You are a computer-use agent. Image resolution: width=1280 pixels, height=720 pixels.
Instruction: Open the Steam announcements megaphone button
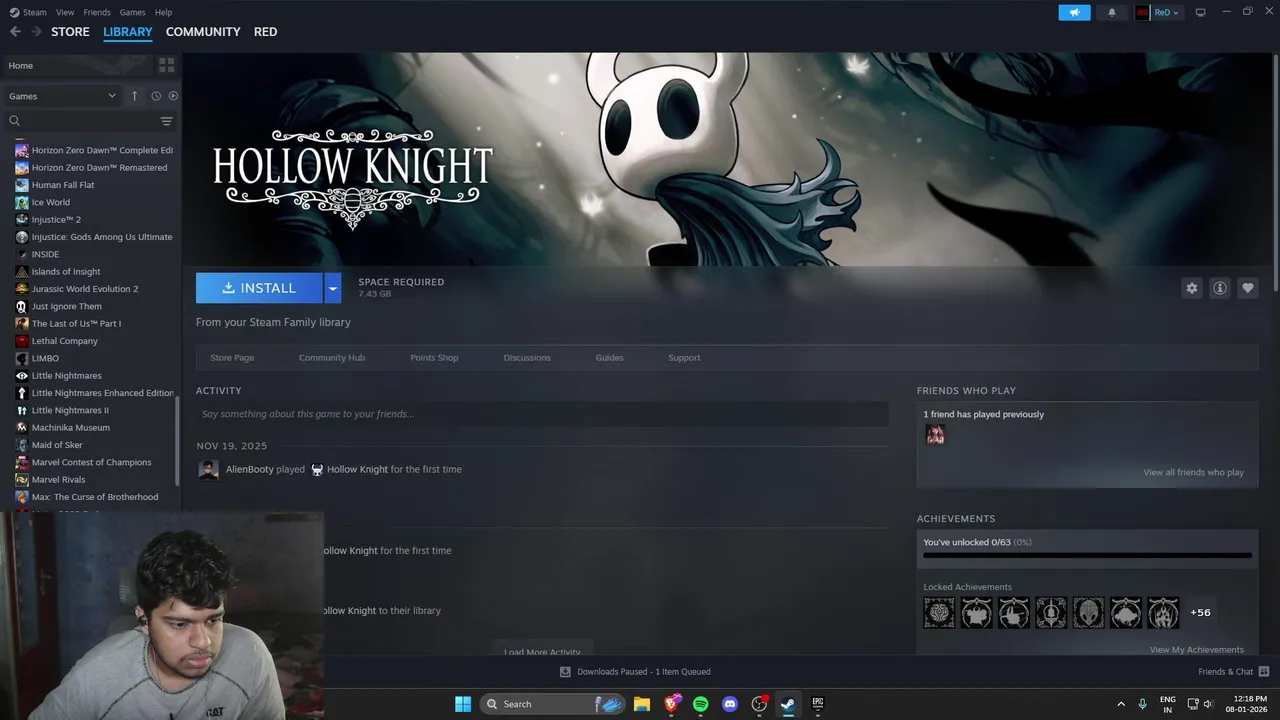coord(1074,12)
